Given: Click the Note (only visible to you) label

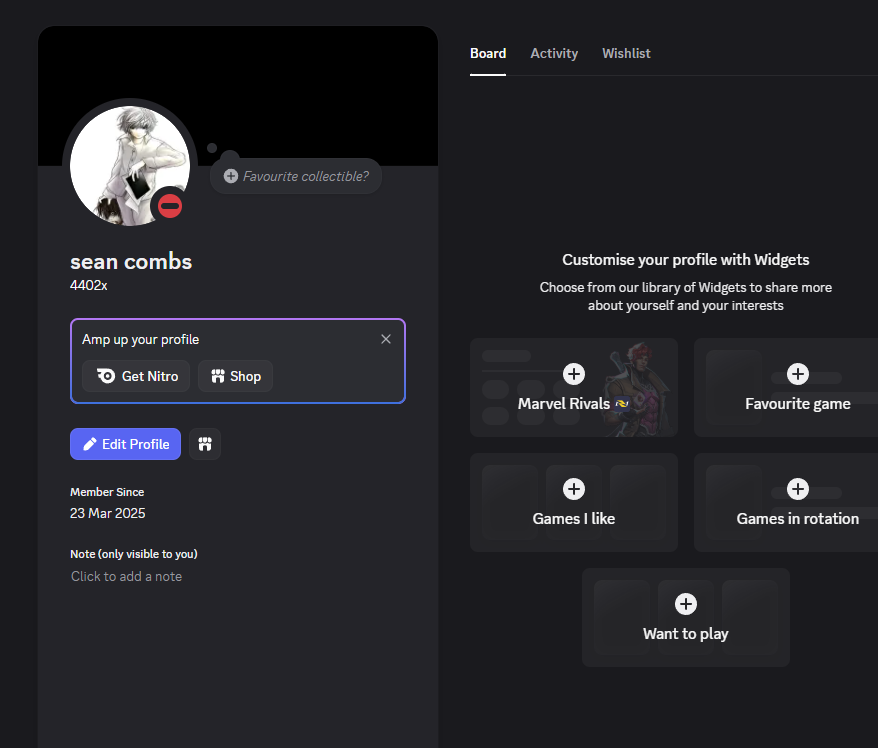Looking at the screenshot, I should (134, 554).
